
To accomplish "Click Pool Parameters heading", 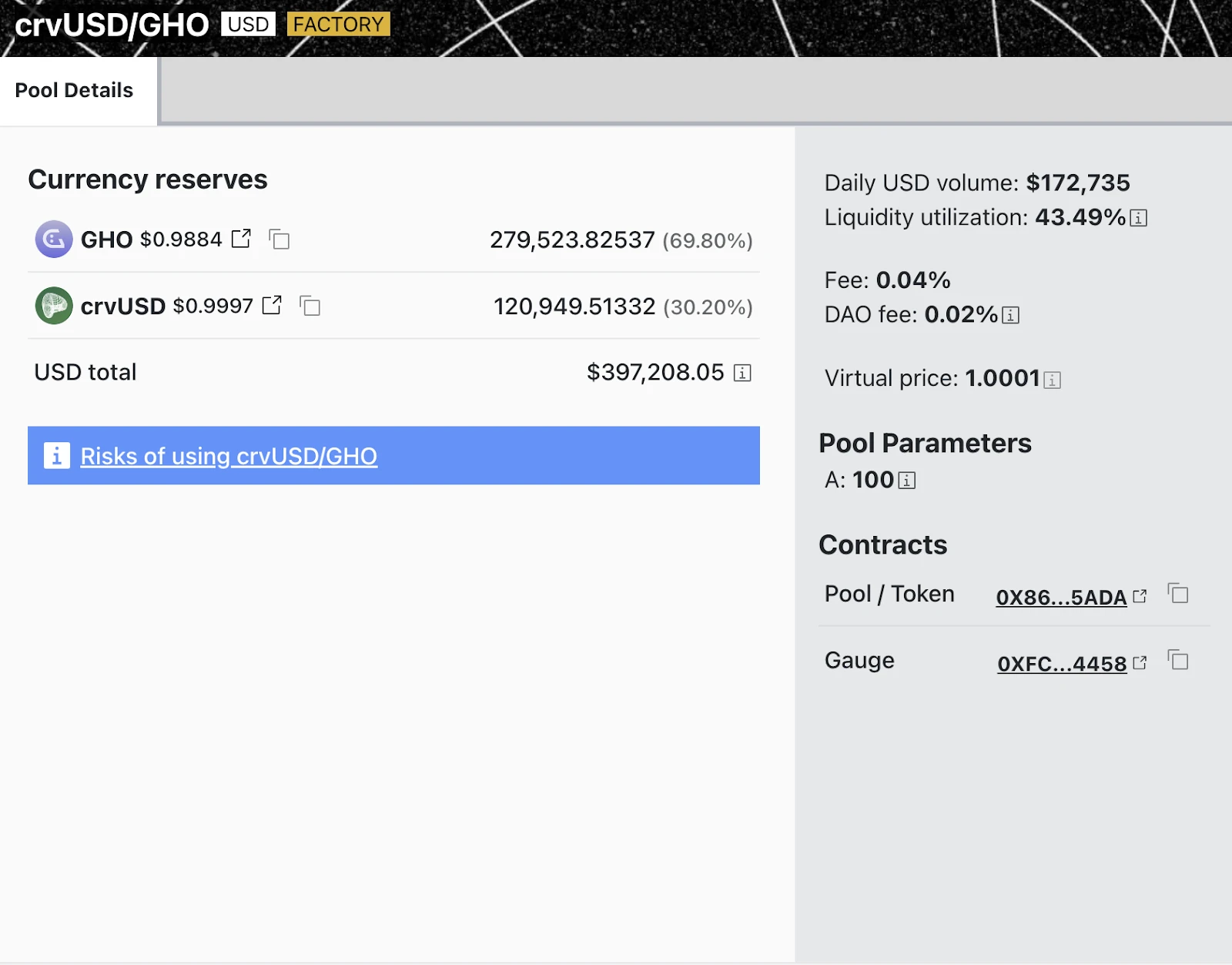I will pos(925,444).
